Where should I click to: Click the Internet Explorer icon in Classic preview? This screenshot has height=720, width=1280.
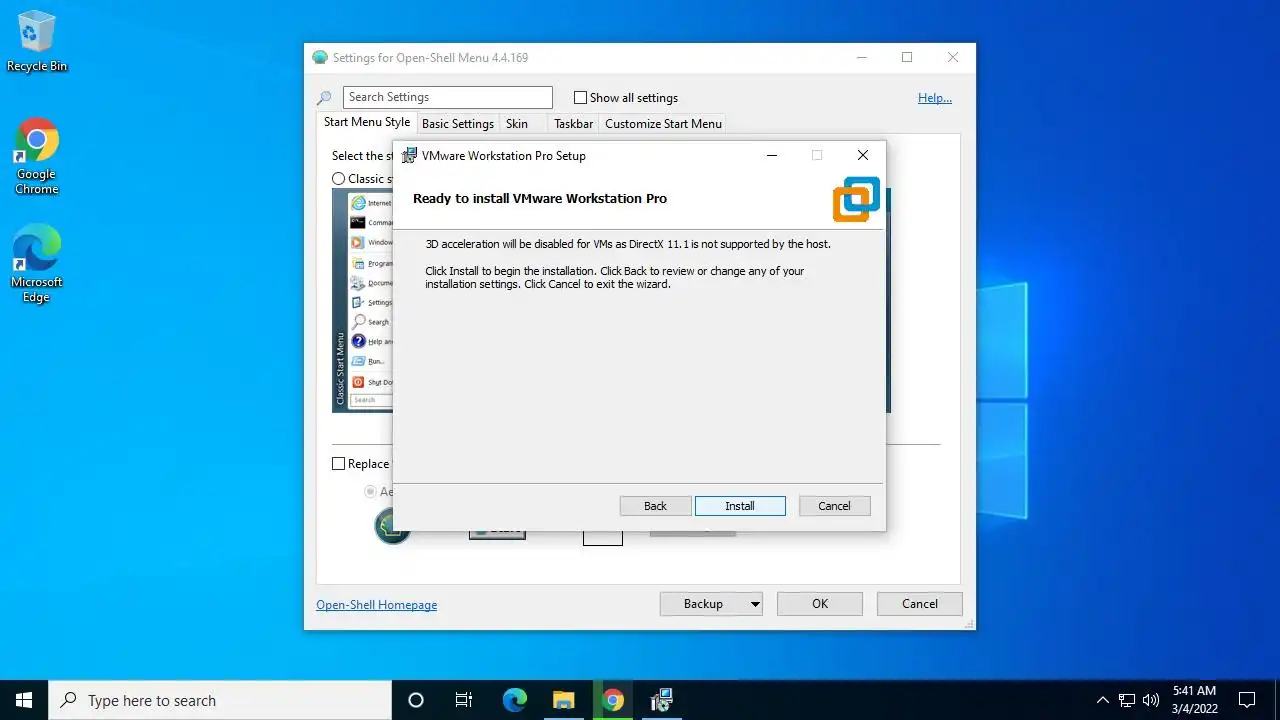(x=358, y=202)
